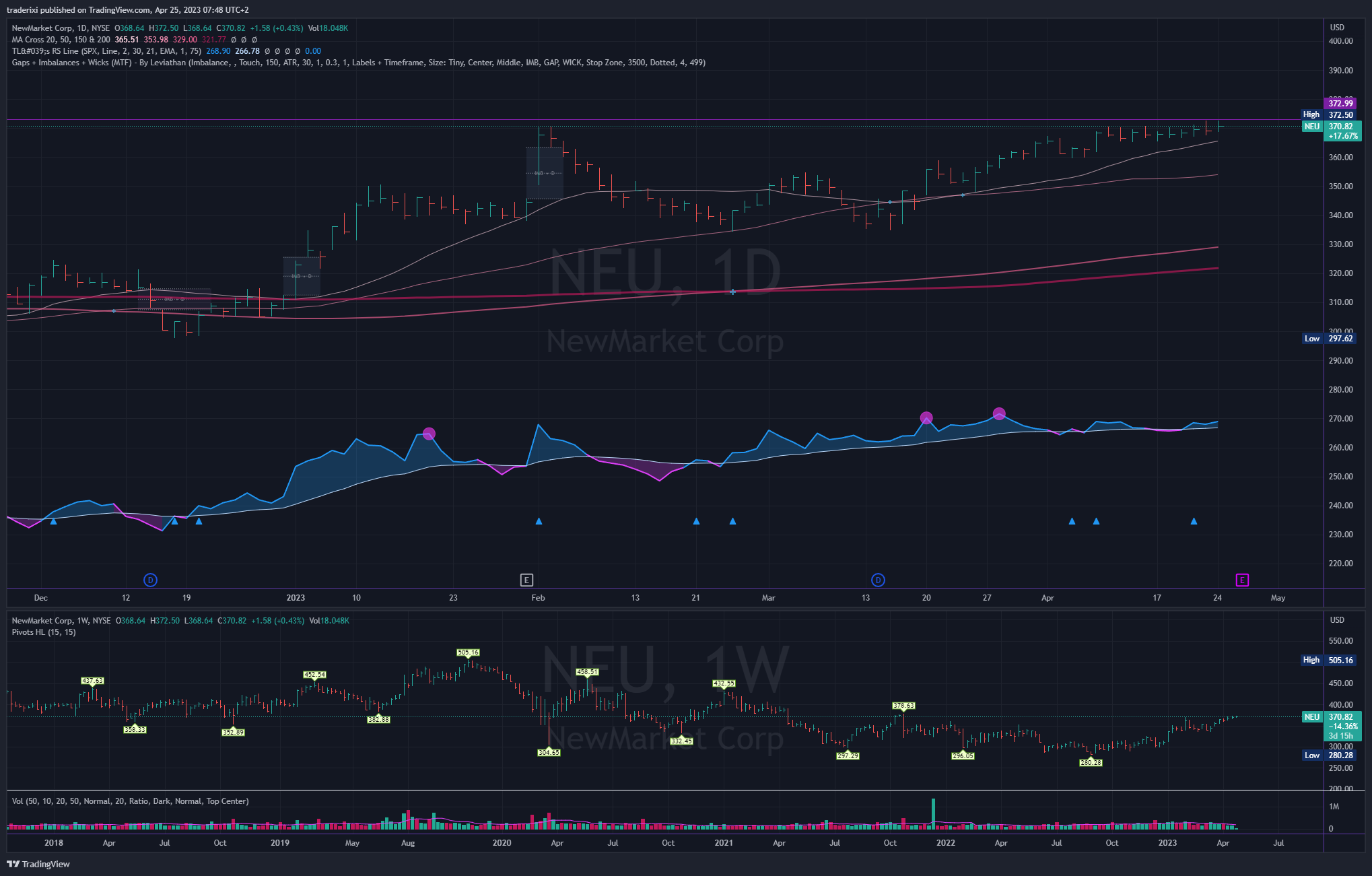Click the 432.55 pivot high label

pos(724,683)
